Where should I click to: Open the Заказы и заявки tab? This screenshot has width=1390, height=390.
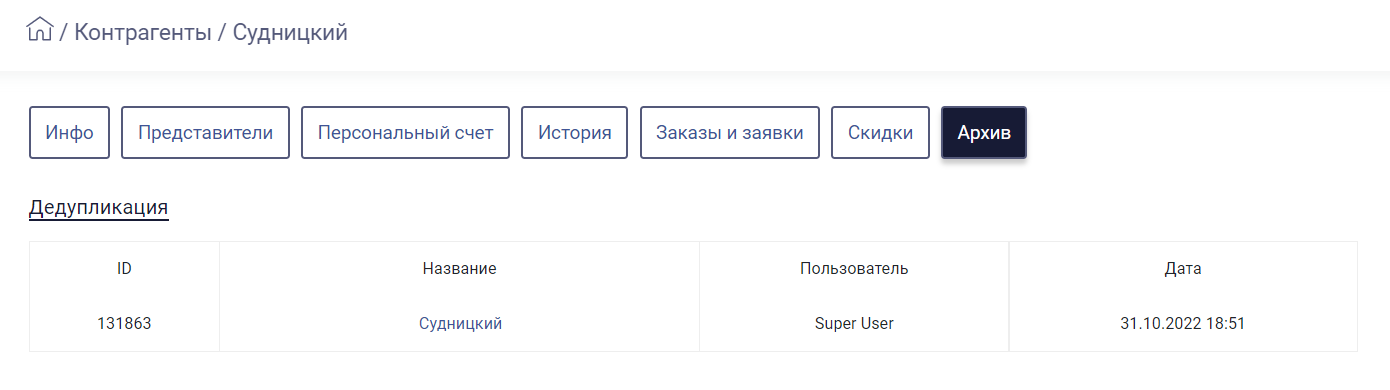(x=730, y=132)
